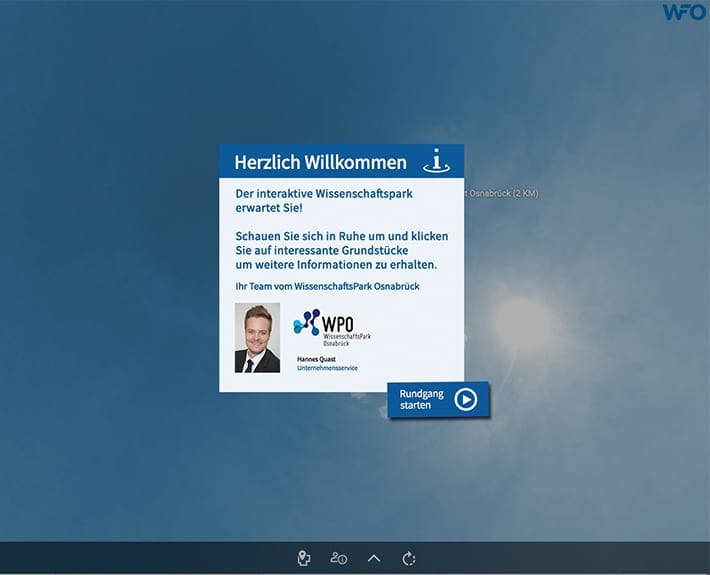Click the Osnabrück (2 KM) hotspot label

tap(502, 193)
